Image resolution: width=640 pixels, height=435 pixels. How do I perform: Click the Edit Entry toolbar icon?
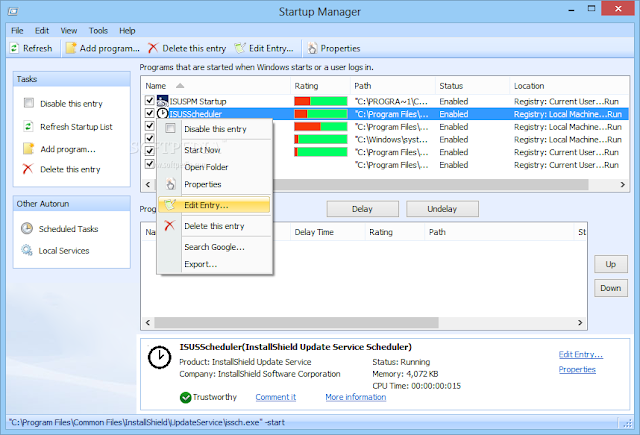coord(240,48)
